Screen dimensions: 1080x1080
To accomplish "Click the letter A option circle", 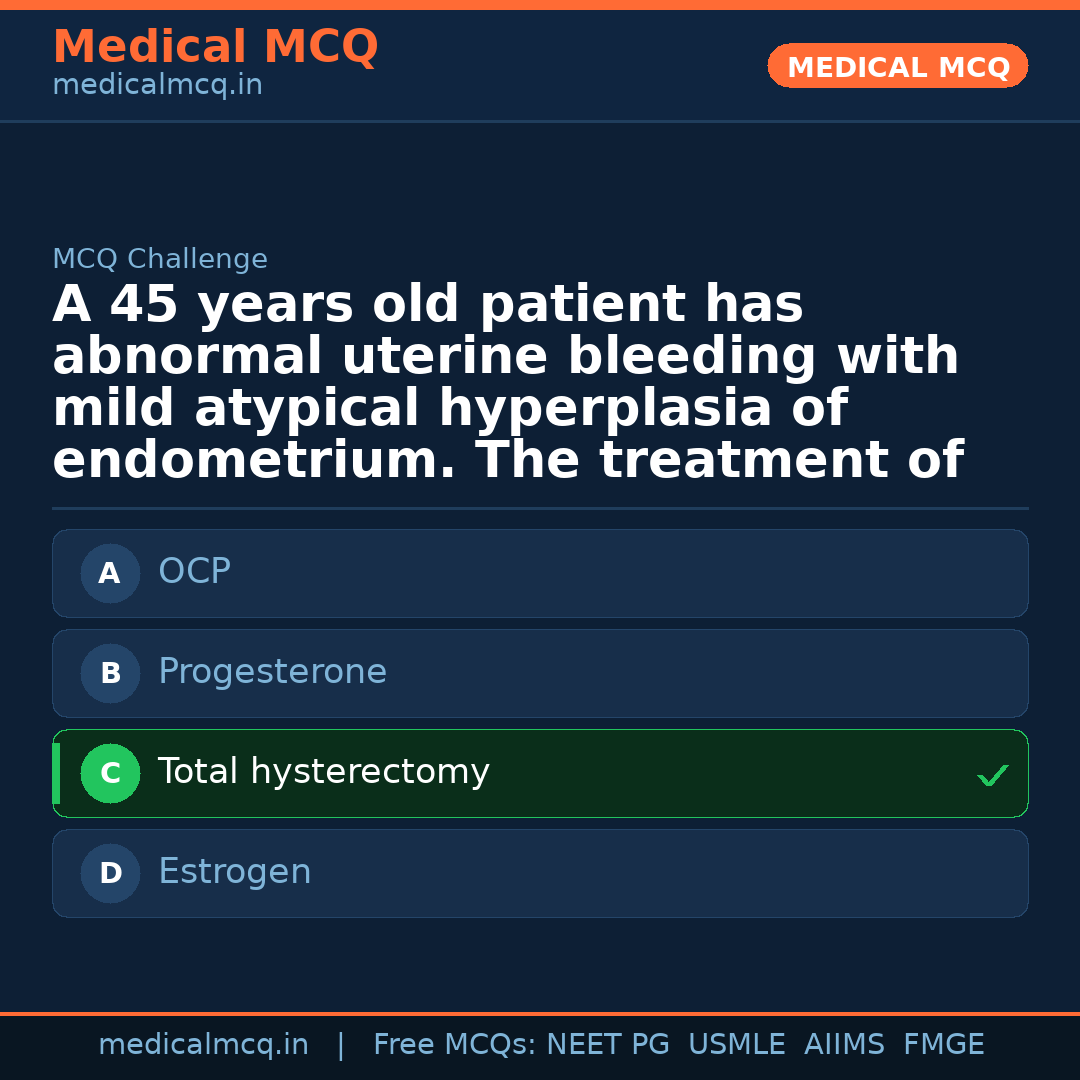I will [110, 573].
